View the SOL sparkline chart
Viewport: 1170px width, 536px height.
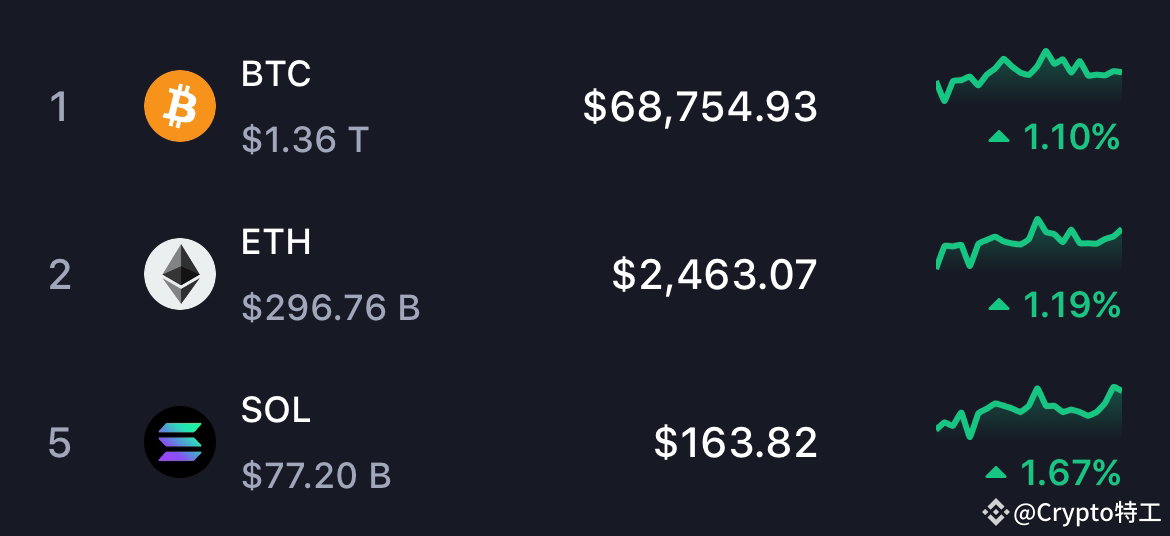[1029, 412]
